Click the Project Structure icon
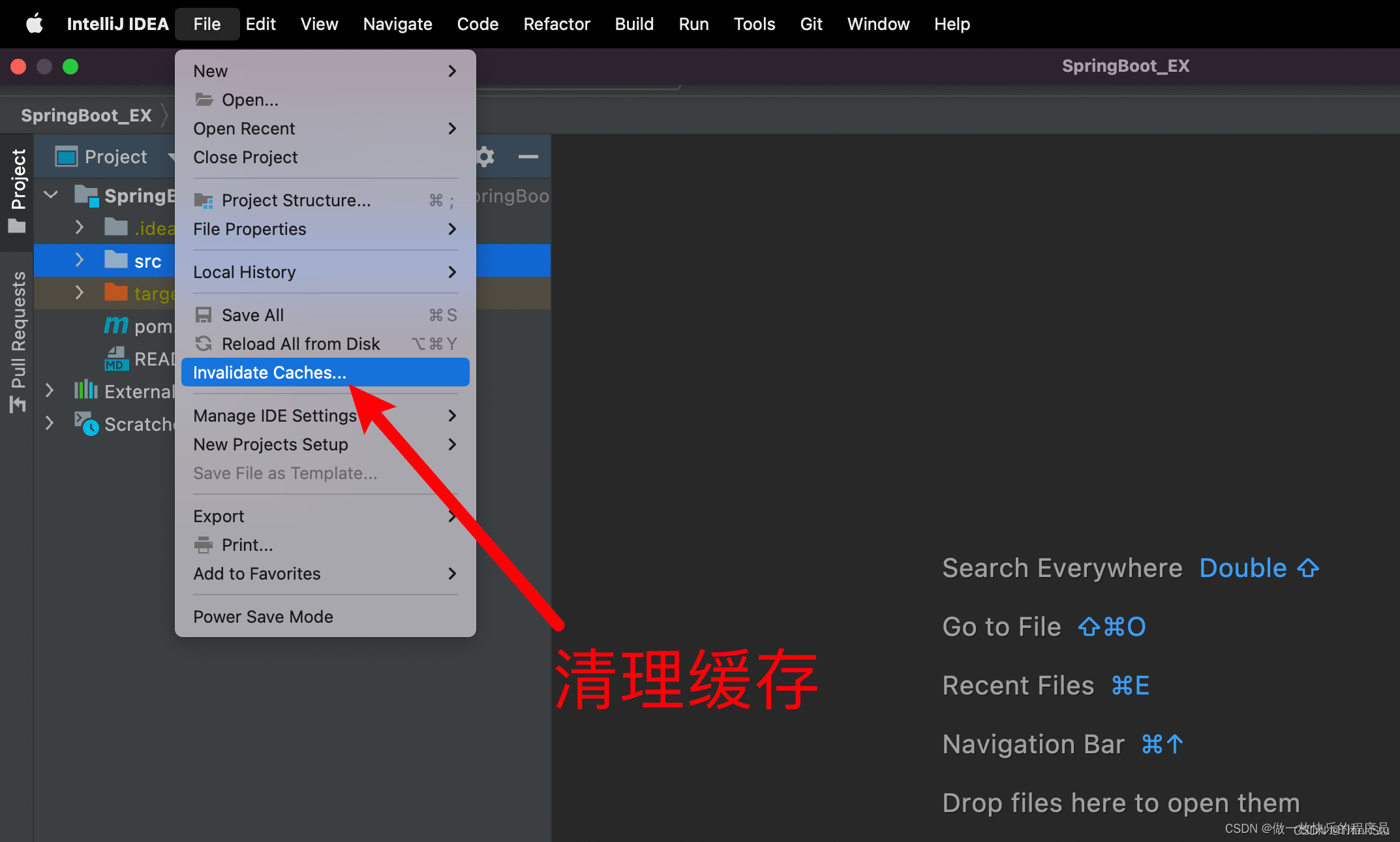Screen dimensions: 1400x842 click(x=204, y=200)
